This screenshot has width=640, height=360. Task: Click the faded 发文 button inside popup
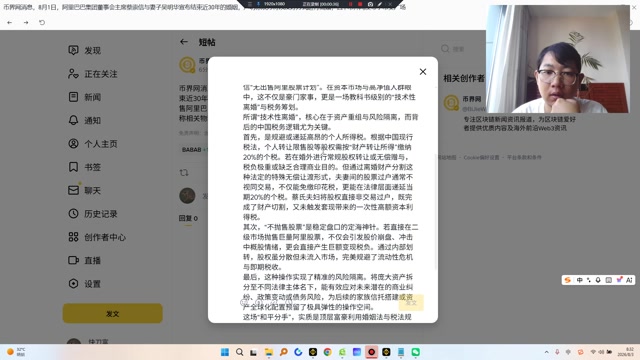tap(411, 302)
